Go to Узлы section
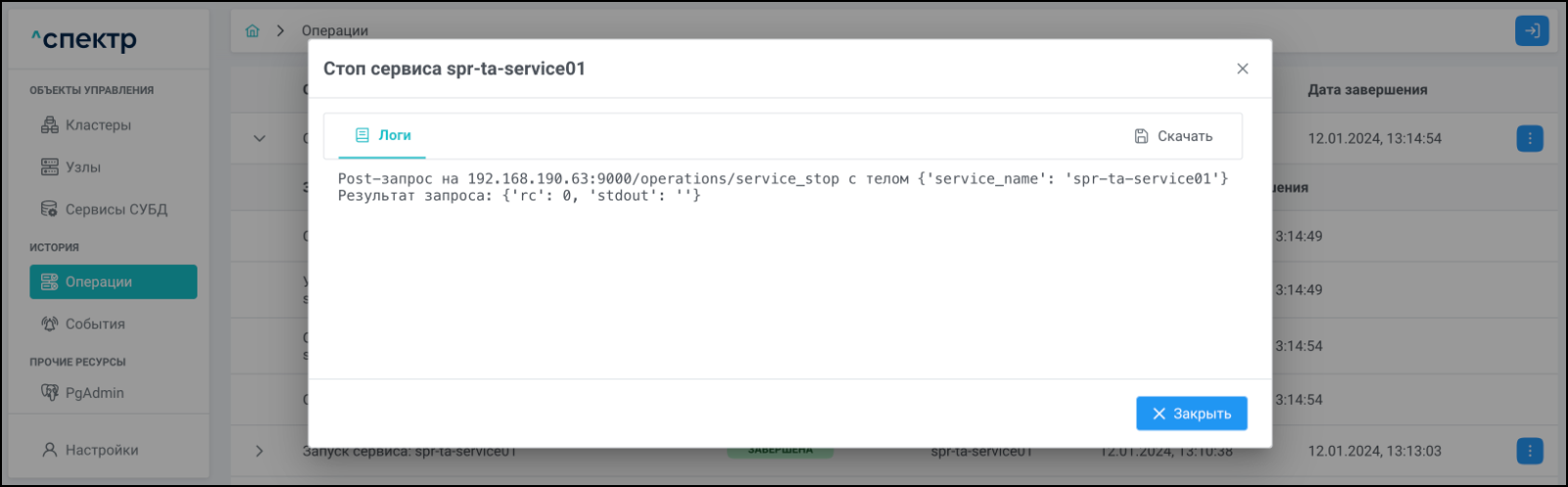 coord(83,167)
